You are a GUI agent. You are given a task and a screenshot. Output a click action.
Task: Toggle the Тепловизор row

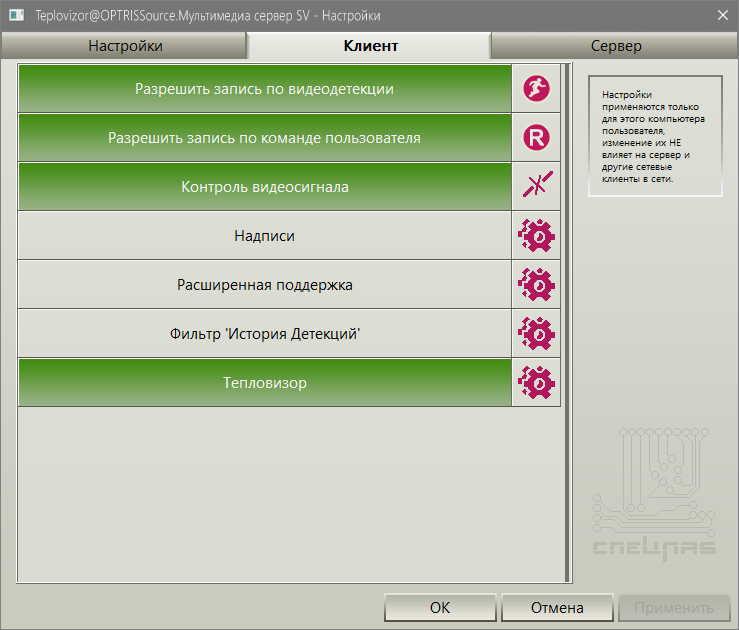pyautogui.click(x=265, y=383)
